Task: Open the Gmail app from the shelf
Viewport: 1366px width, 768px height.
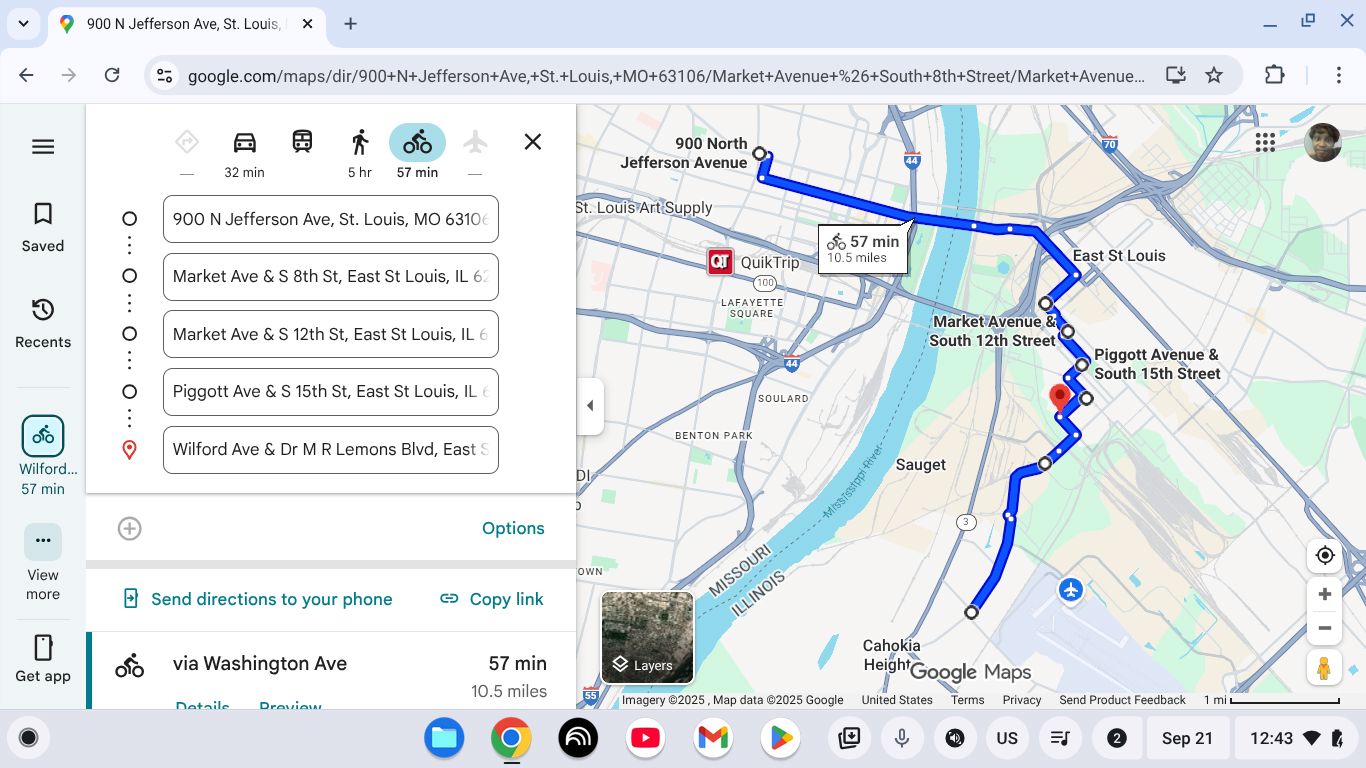Action: tap(713, 738)
